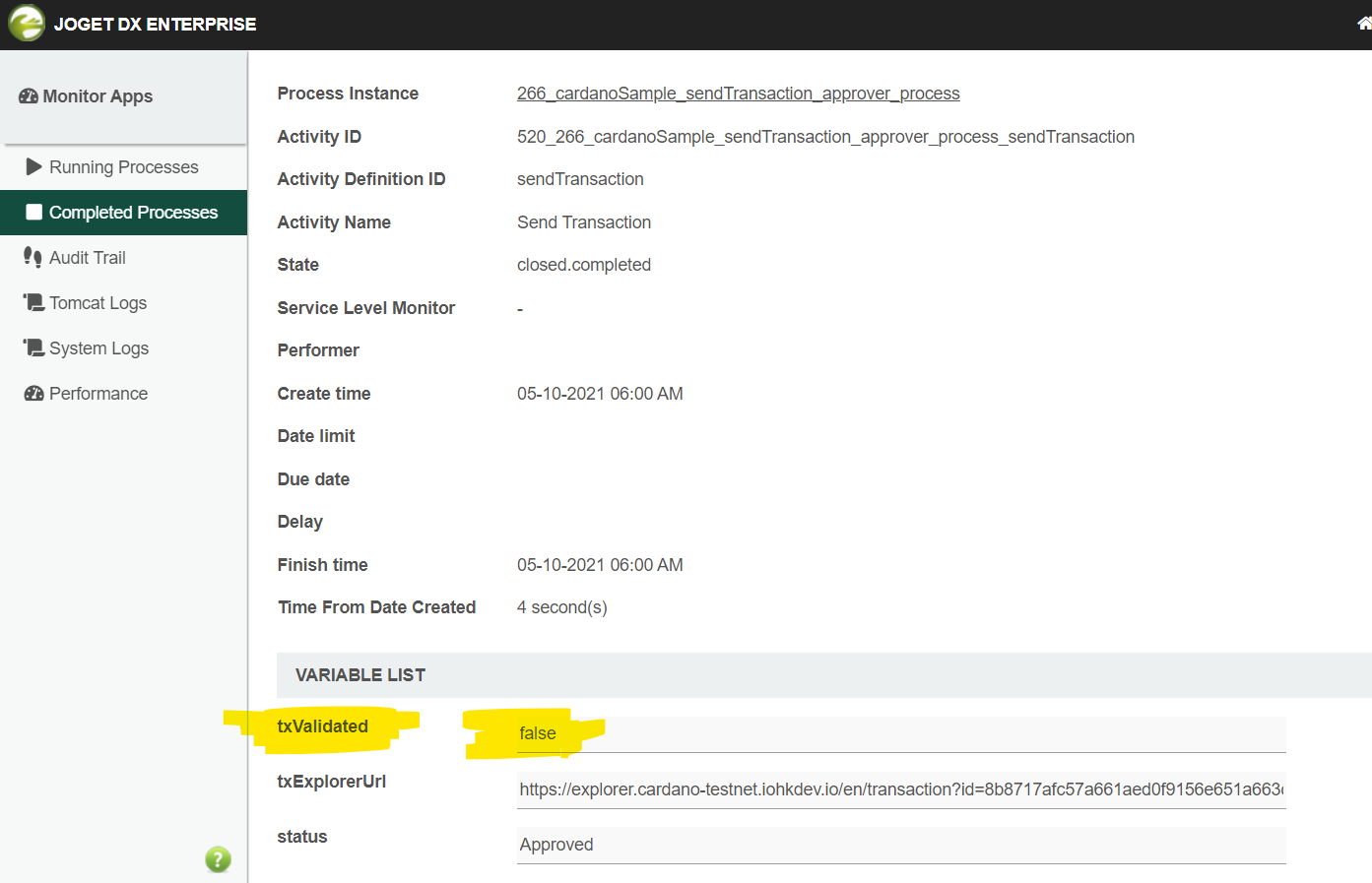
Task: Click the txExplorerUrl value field
Action: pyautogui.click(x=901, y=789)
